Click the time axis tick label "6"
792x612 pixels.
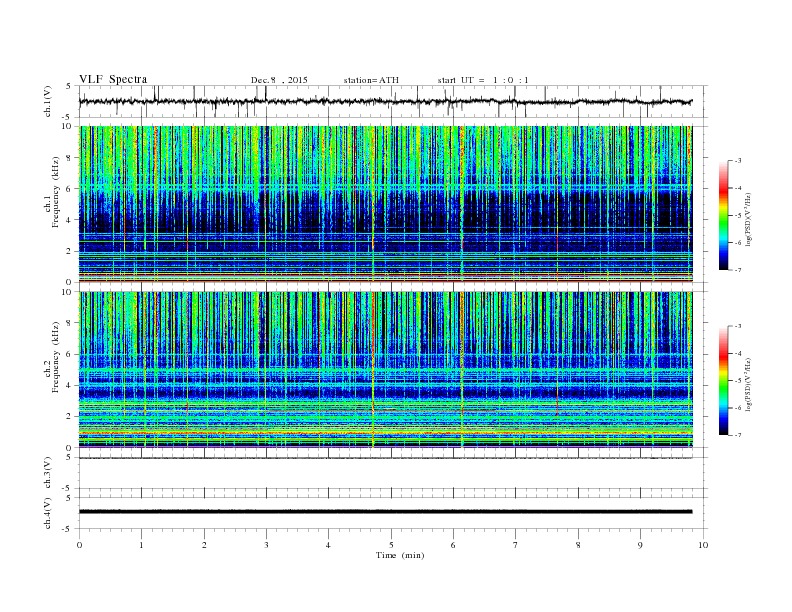[453, 545]
